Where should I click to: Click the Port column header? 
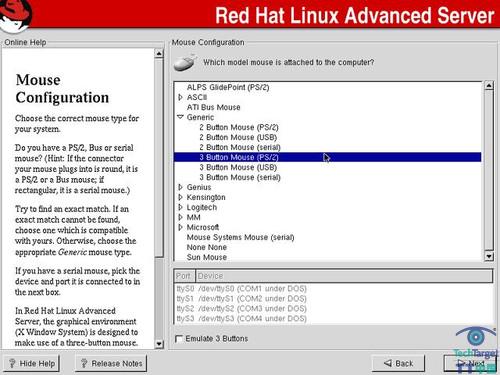click(184, 276)
